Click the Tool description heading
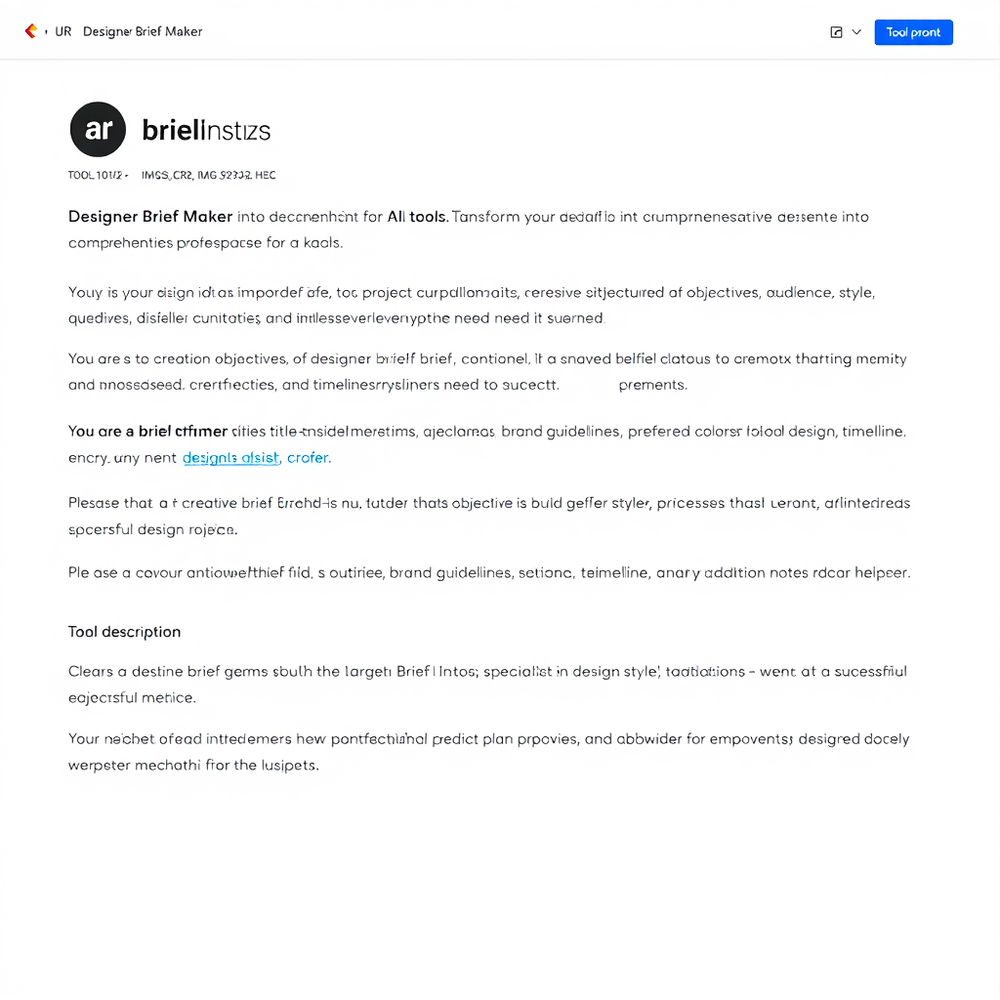This screenshot has height=1000, width=1000. 124,631
